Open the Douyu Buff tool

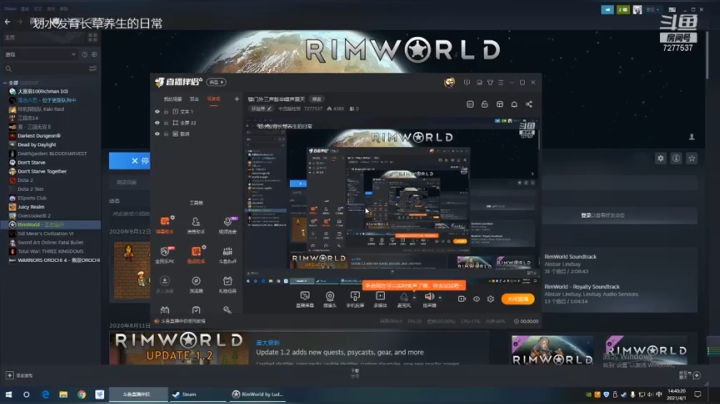click(x=227, y=254)
